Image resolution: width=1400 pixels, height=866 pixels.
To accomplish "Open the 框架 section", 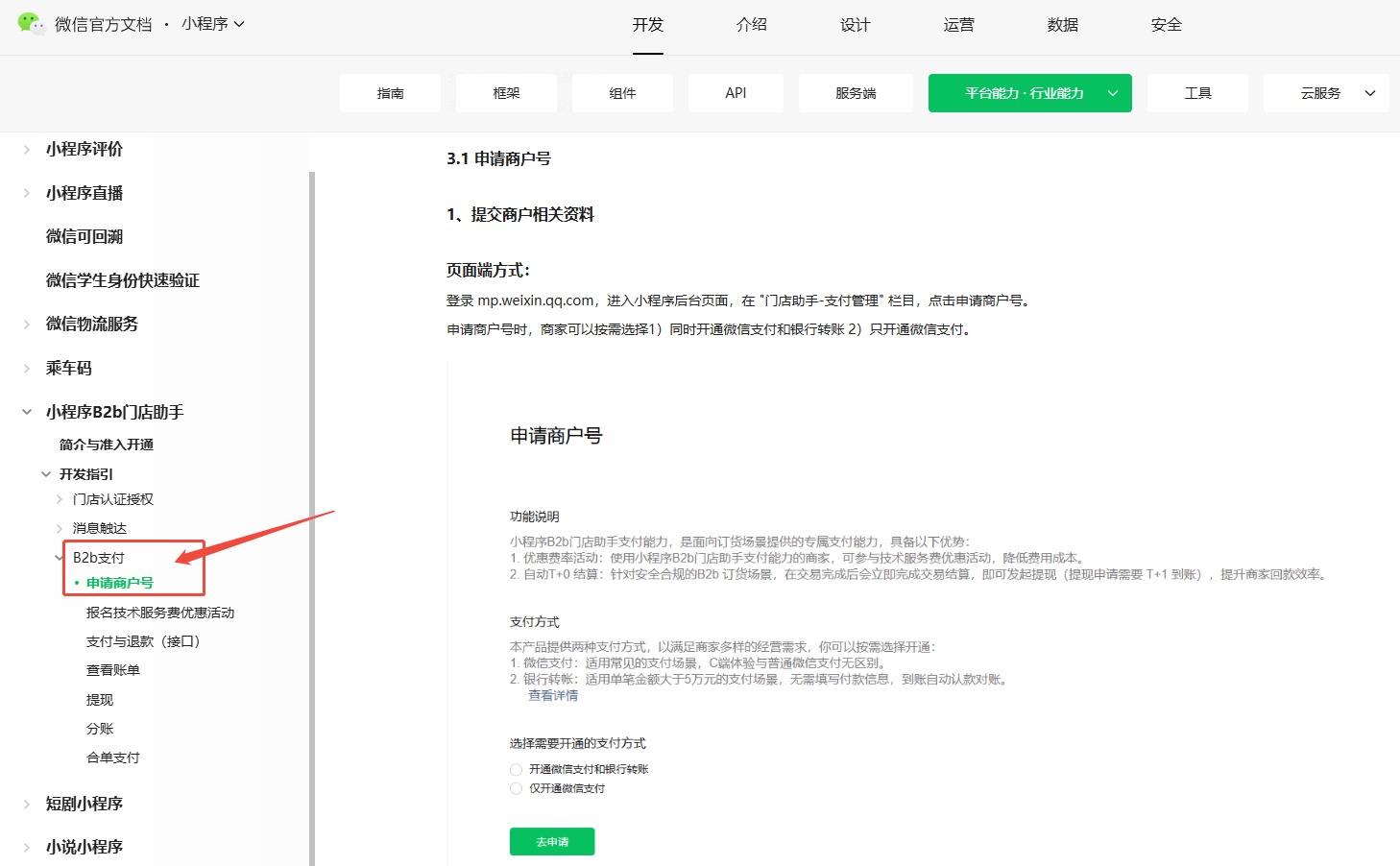I will pyautogui.click(x=506, y=93).
